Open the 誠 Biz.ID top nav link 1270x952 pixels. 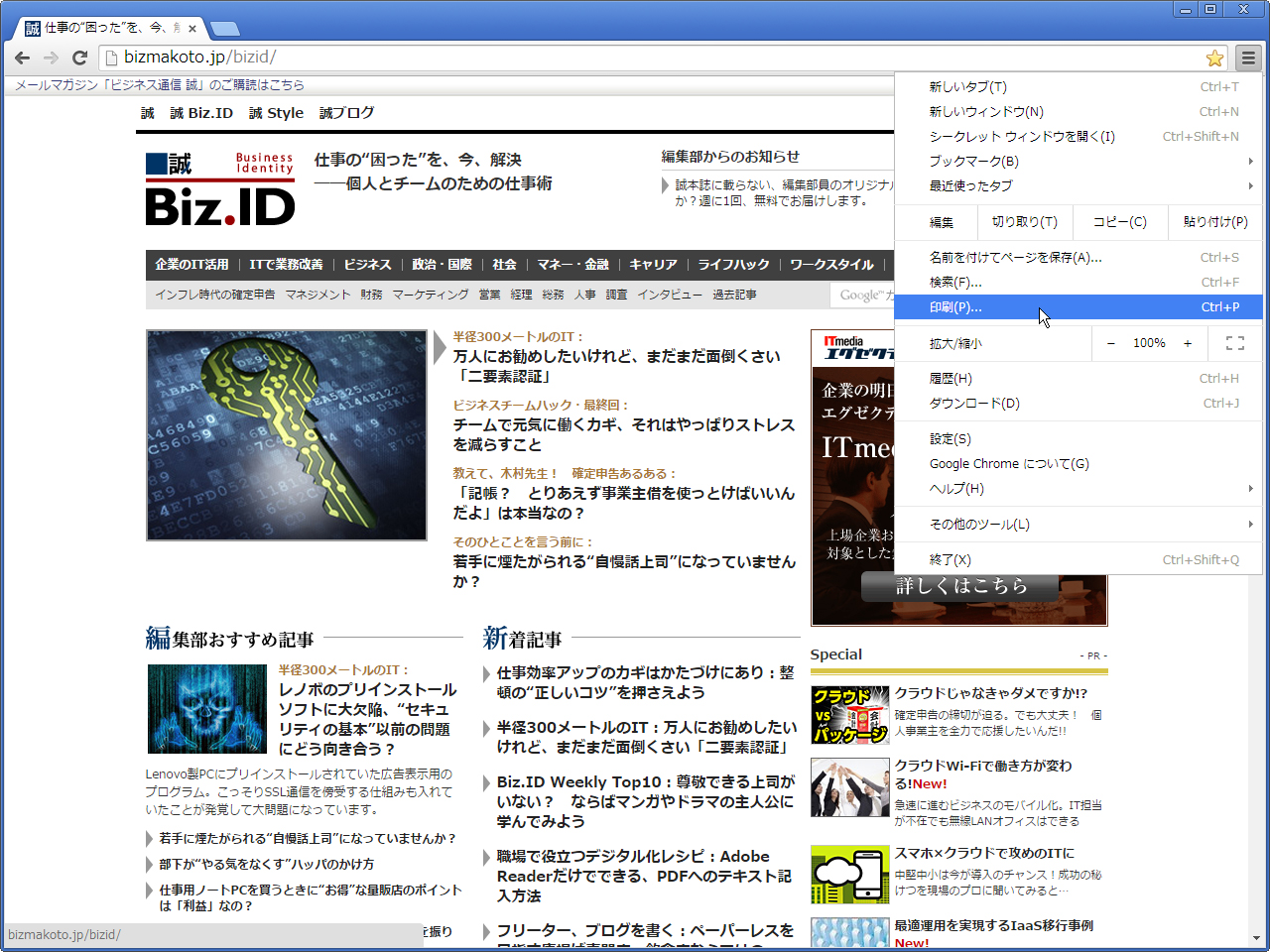pos(201,113)
